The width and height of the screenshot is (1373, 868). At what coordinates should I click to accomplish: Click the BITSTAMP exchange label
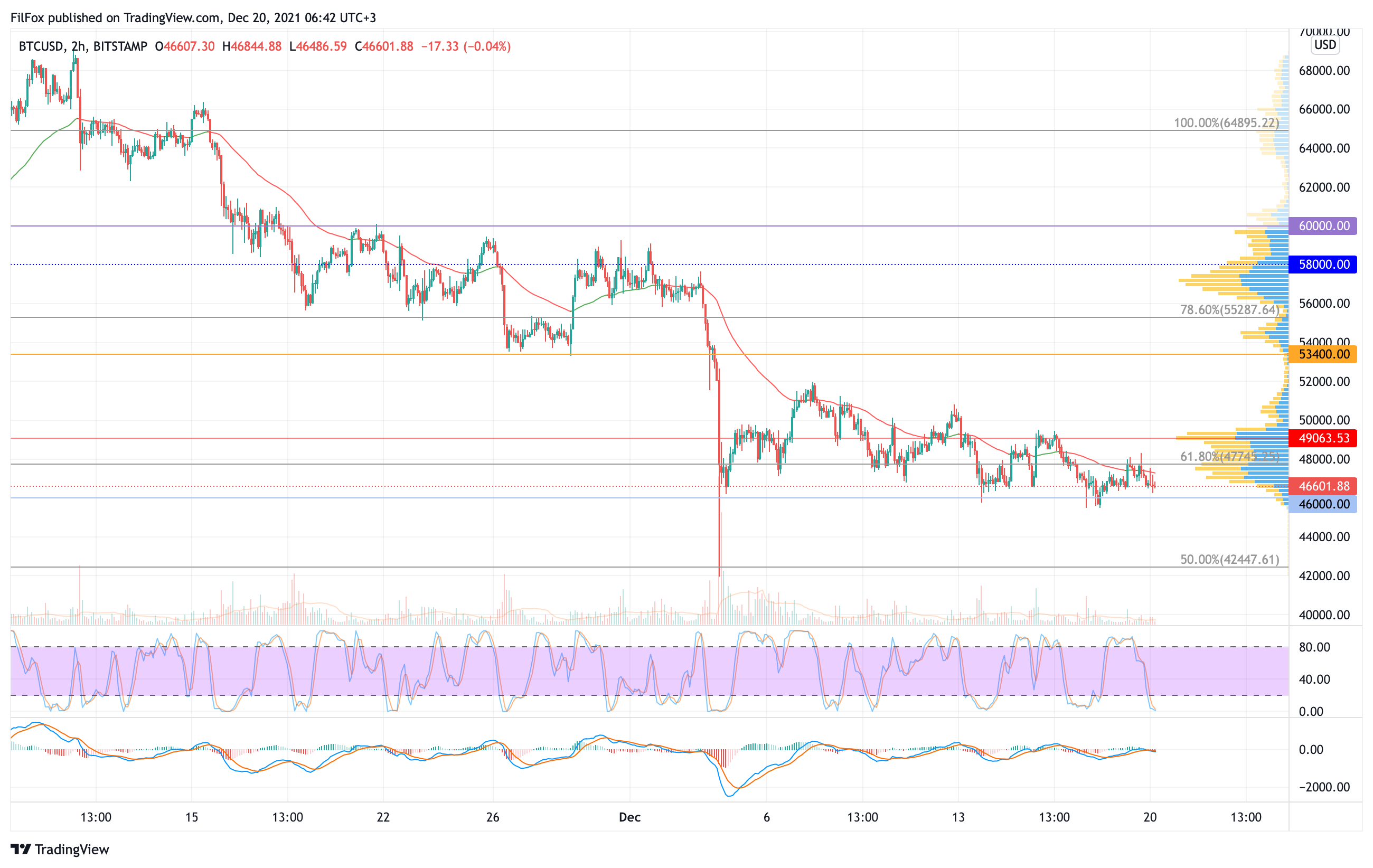click(120, 46)
